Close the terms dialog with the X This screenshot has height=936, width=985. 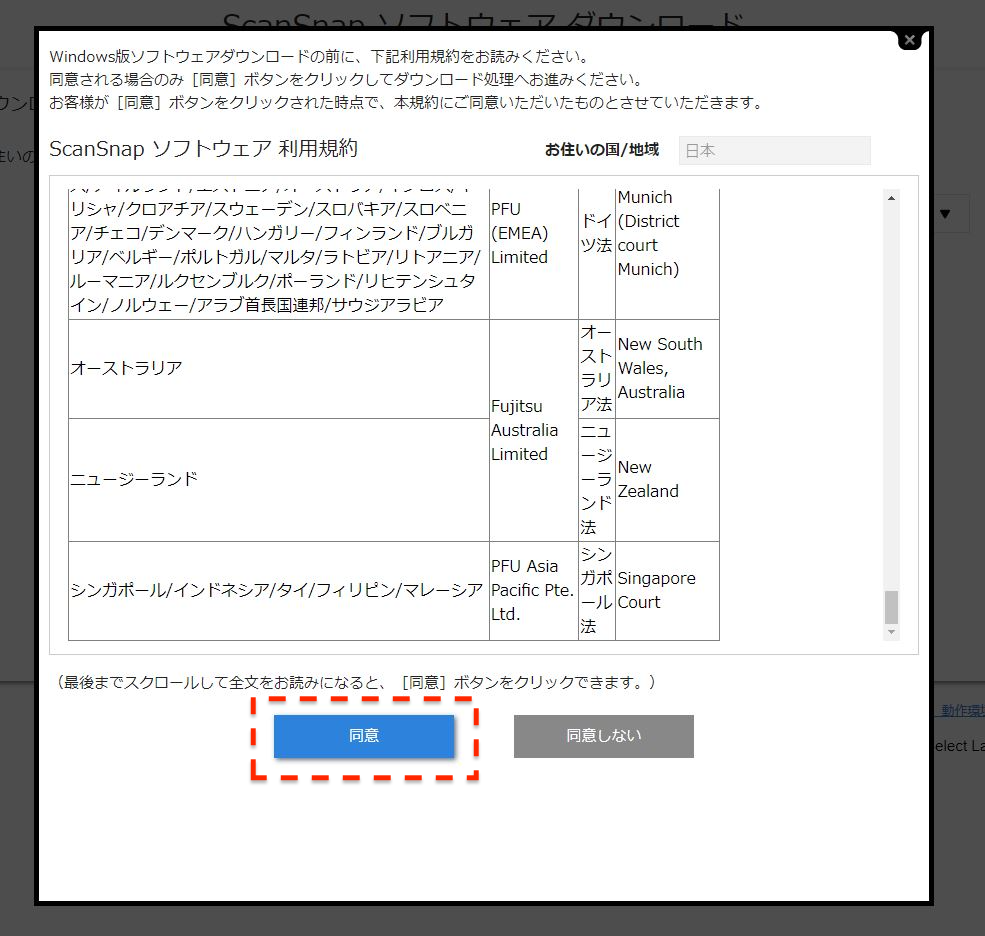pyautogui.click(x=909, y=40)
